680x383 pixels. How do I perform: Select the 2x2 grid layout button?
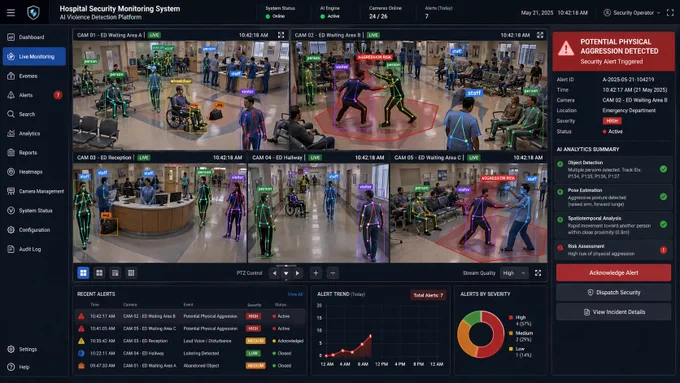point(83,273)
